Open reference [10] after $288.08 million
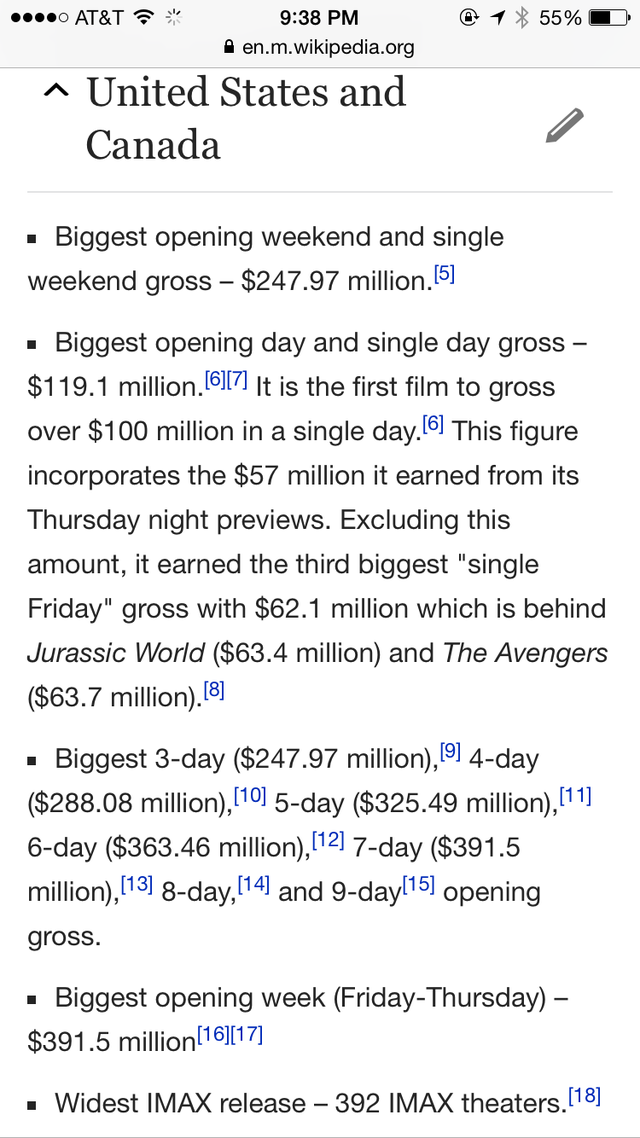 pyautogui.click(x=249, y=796)
